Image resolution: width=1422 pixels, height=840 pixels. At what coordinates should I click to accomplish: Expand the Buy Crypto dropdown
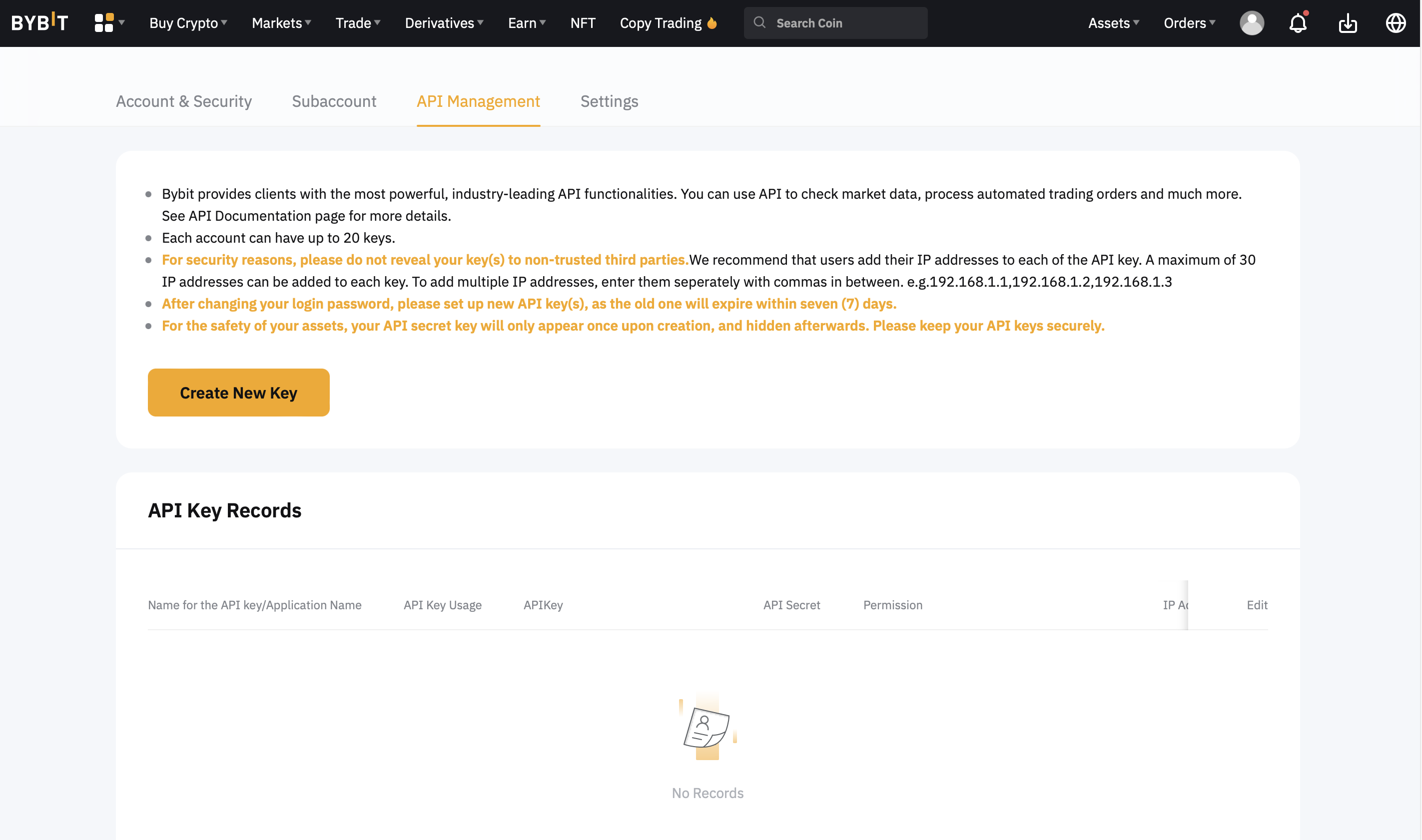pos(188,23)
